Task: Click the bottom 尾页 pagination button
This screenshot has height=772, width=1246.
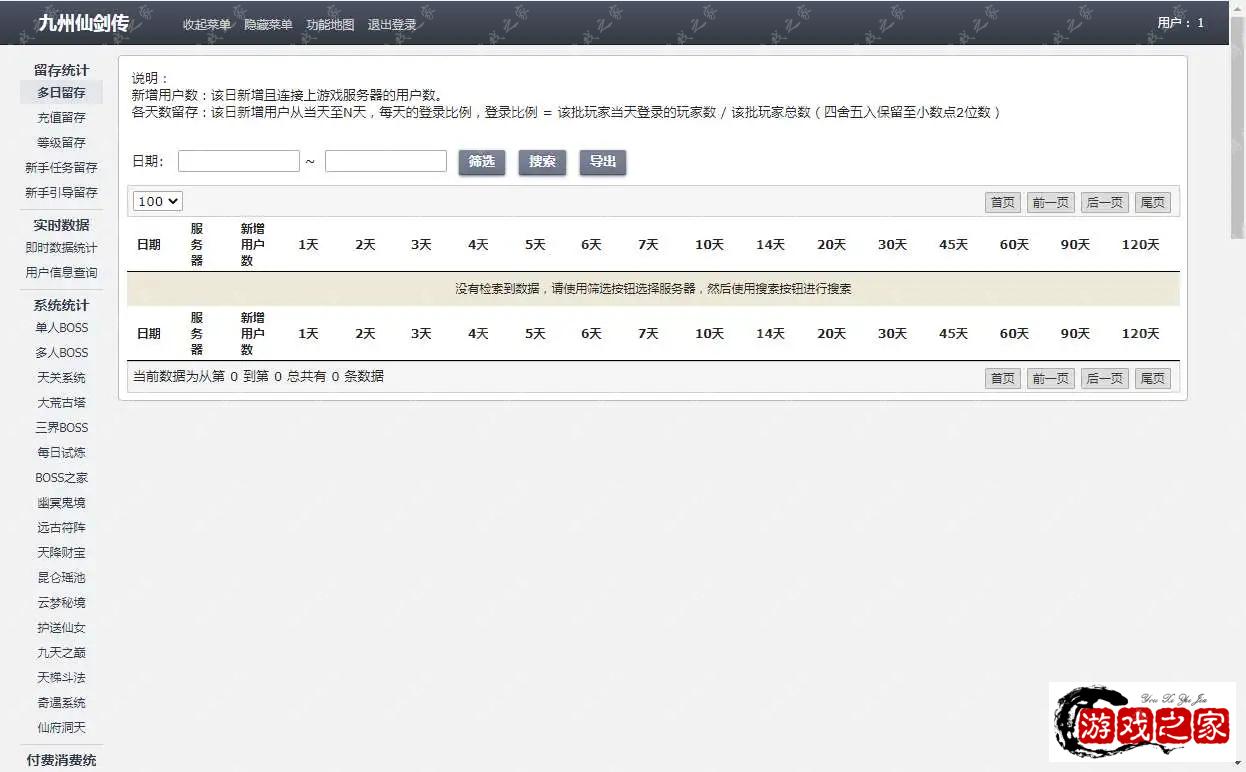Action: (1152, 378)
